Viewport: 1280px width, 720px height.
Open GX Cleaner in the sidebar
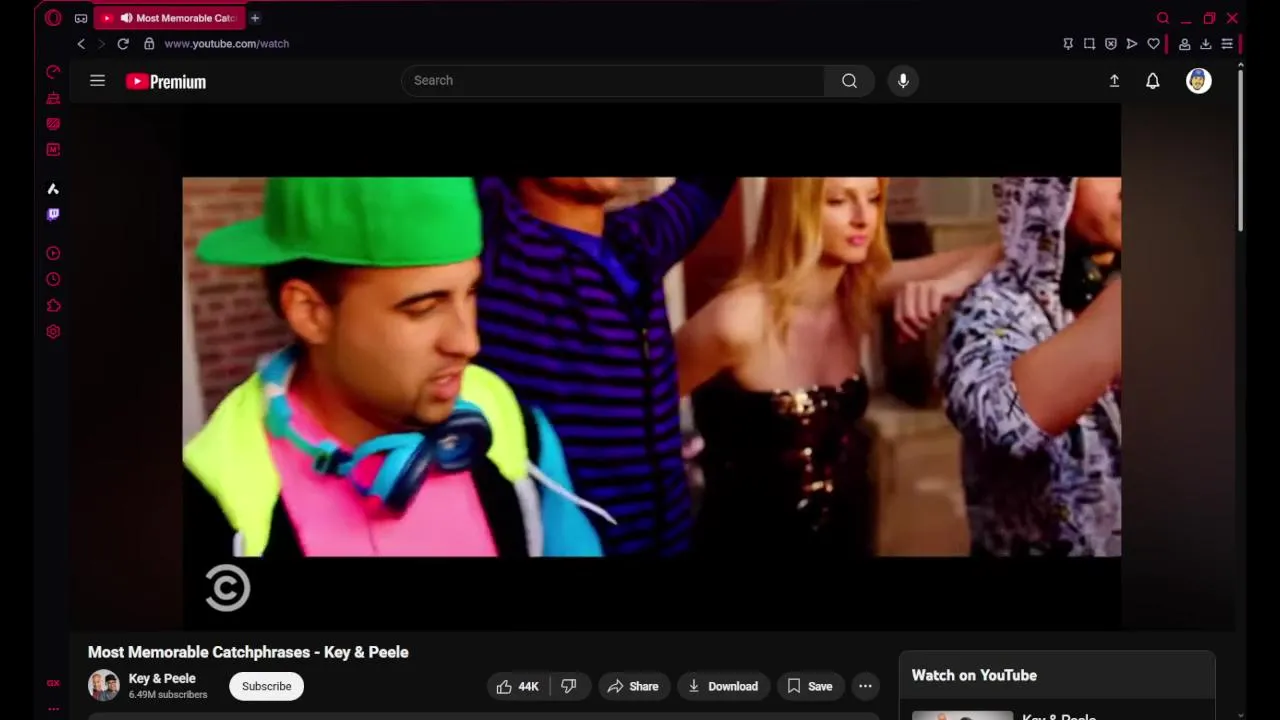coord(53,98)
